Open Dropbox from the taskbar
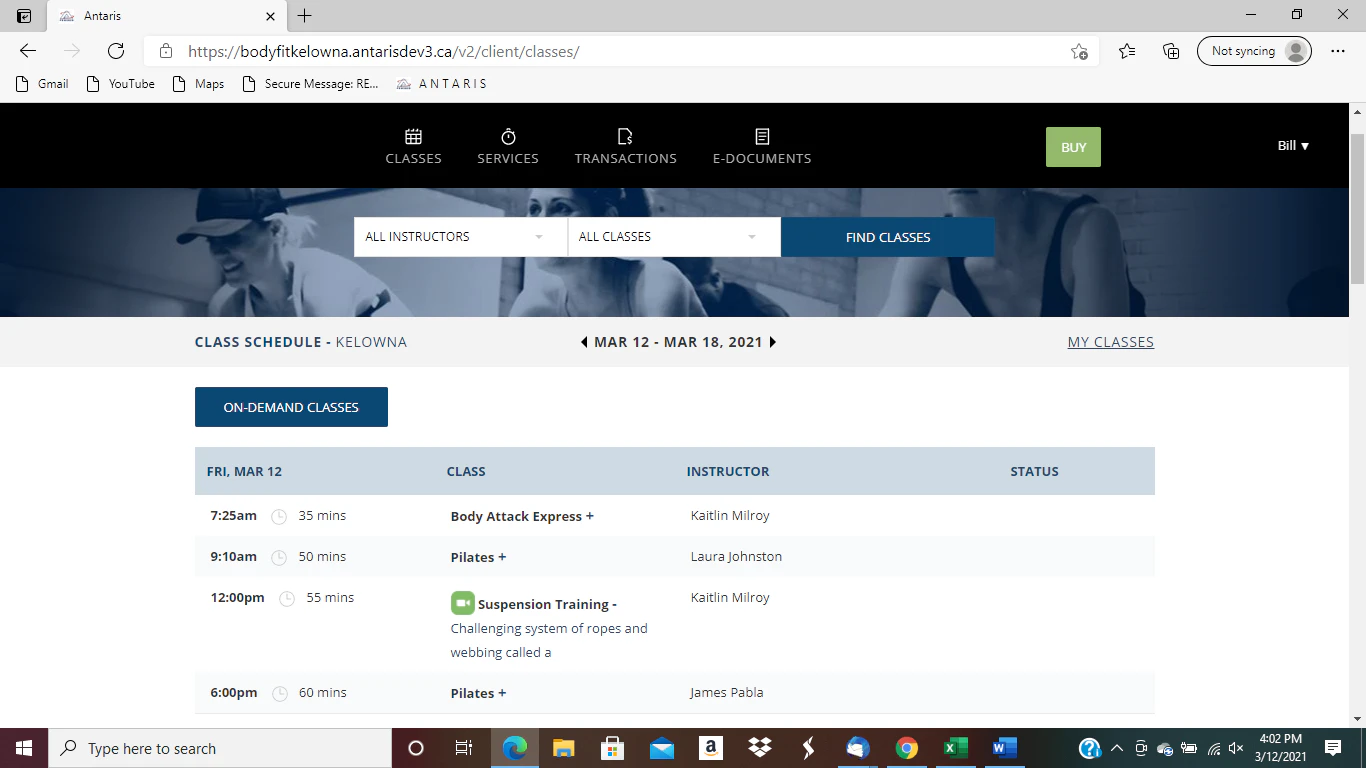 pos(760,748)
